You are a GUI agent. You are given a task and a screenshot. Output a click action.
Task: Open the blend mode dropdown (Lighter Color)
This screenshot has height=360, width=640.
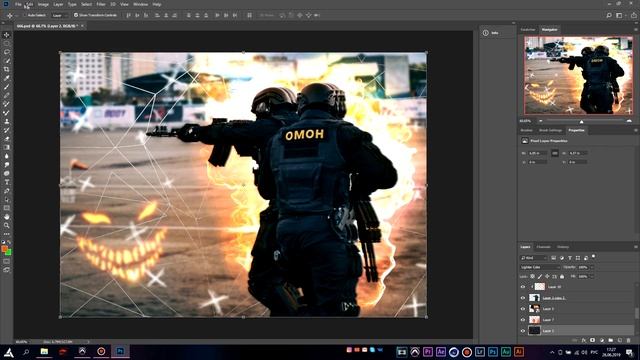pos(540,267)
